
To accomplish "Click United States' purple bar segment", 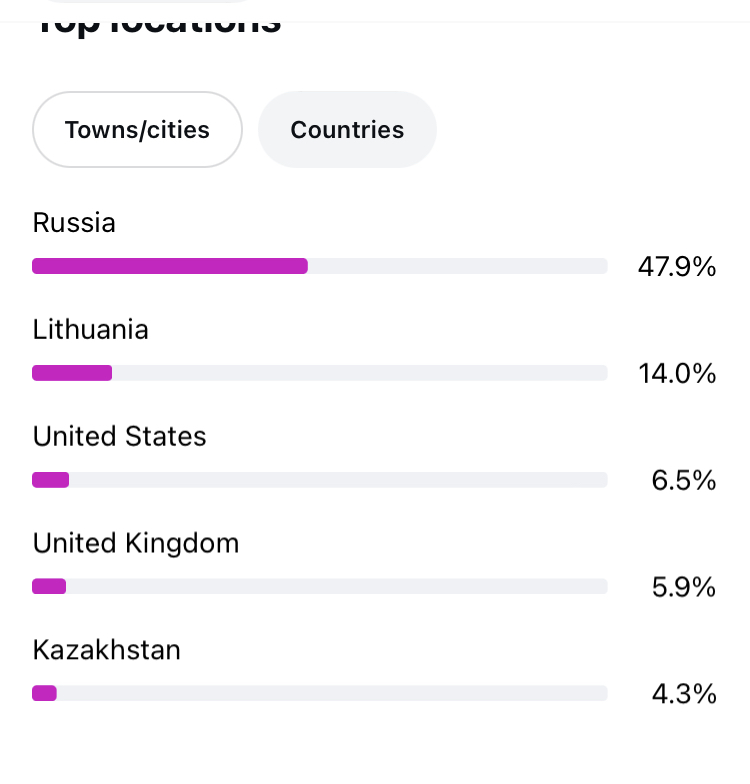I will tap(50, 480).
